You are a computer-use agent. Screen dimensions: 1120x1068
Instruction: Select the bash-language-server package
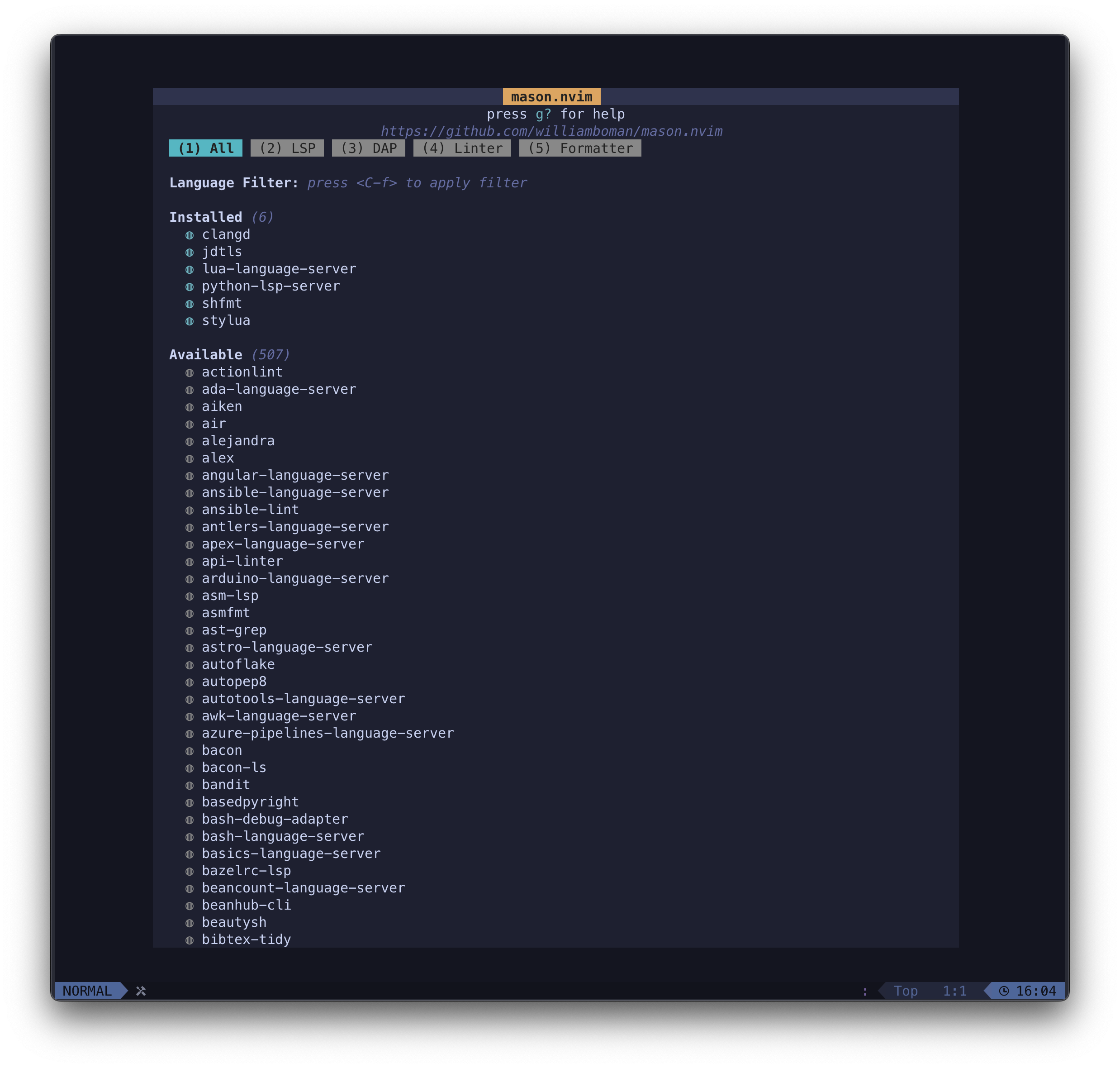(283, 836)
